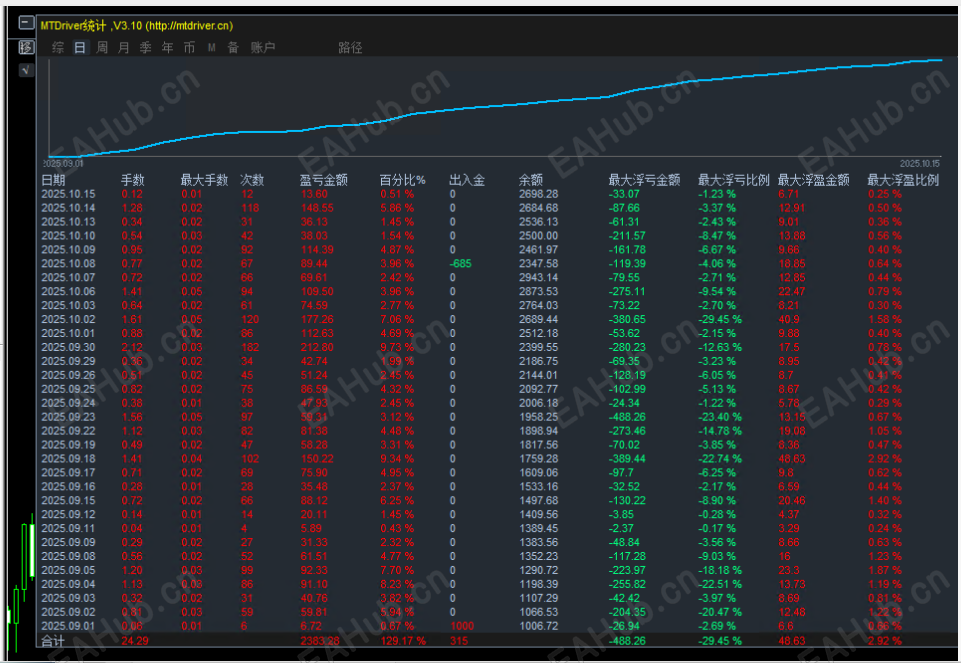Open the 备 tab
This screenshot has height=663, width=961.
tap(233, 47)
